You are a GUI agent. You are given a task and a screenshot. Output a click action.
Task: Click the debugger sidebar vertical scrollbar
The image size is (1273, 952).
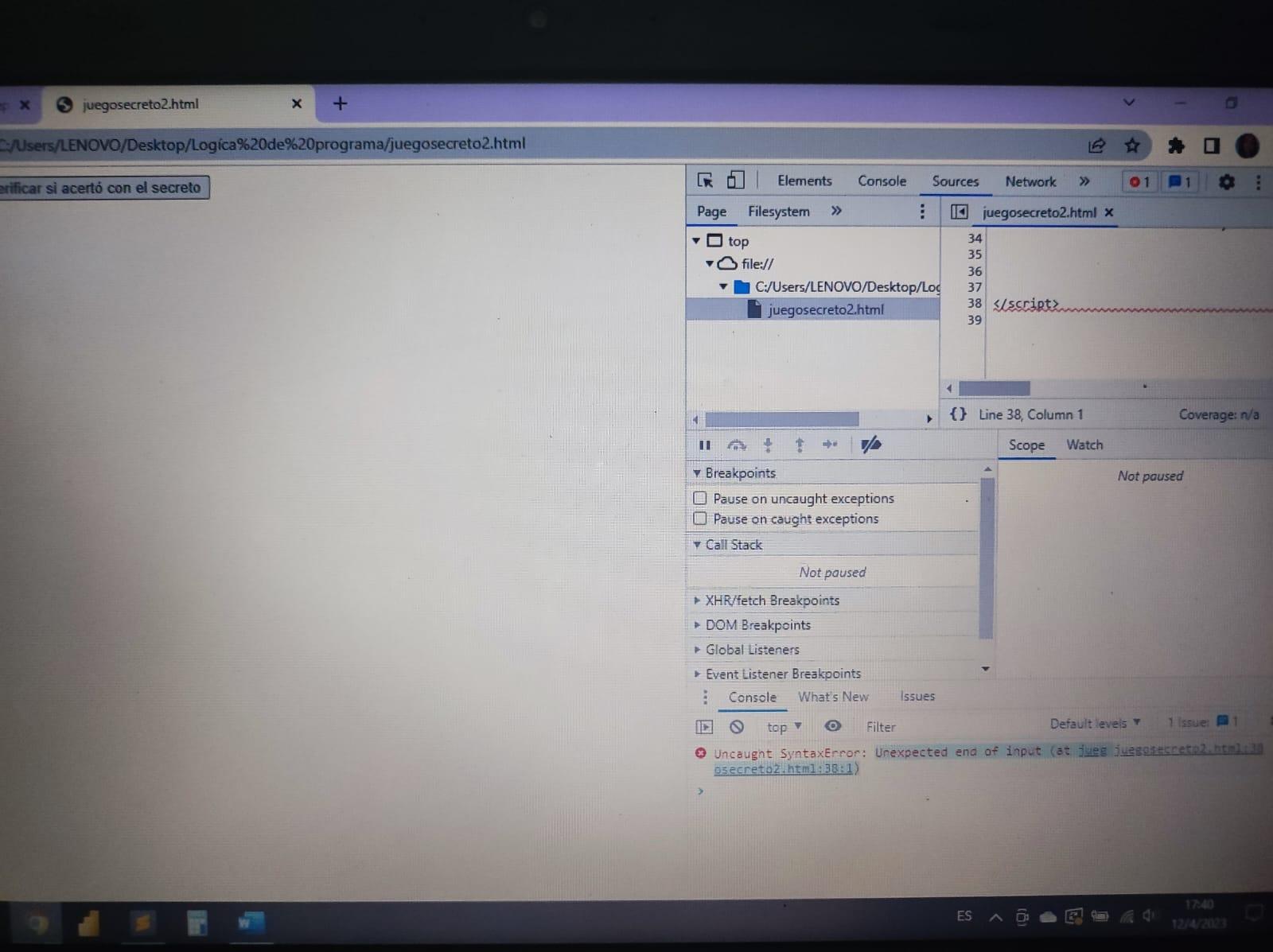pos(987,557)
